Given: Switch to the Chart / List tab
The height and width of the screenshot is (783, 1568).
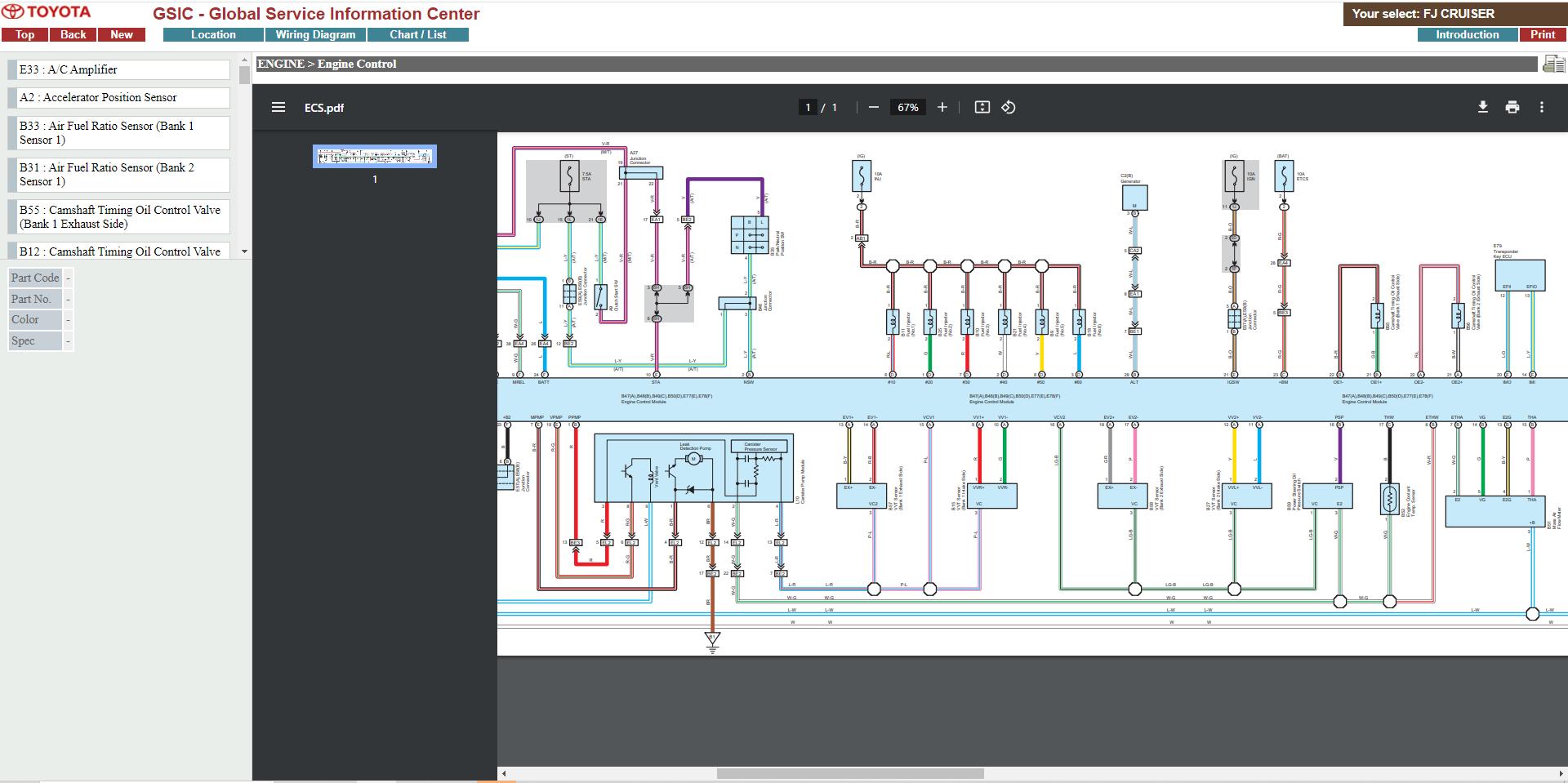Looking at the screenshot, I should pos(418,34).
